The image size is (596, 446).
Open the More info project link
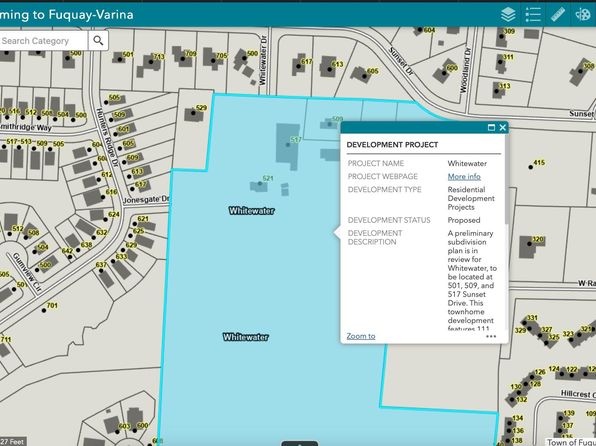pyautogui.click(x=464, y=176)
